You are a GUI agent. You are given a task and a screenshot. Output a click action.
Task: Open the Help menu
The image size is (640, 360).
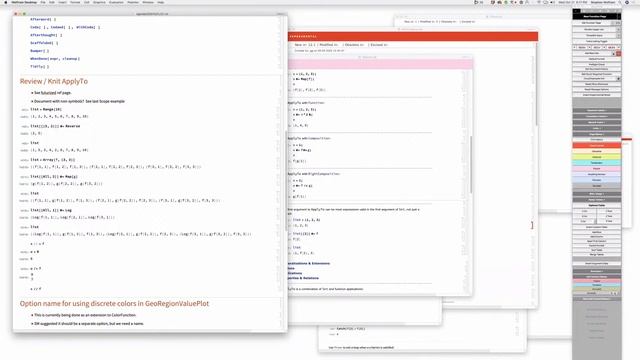click(161, 2)
